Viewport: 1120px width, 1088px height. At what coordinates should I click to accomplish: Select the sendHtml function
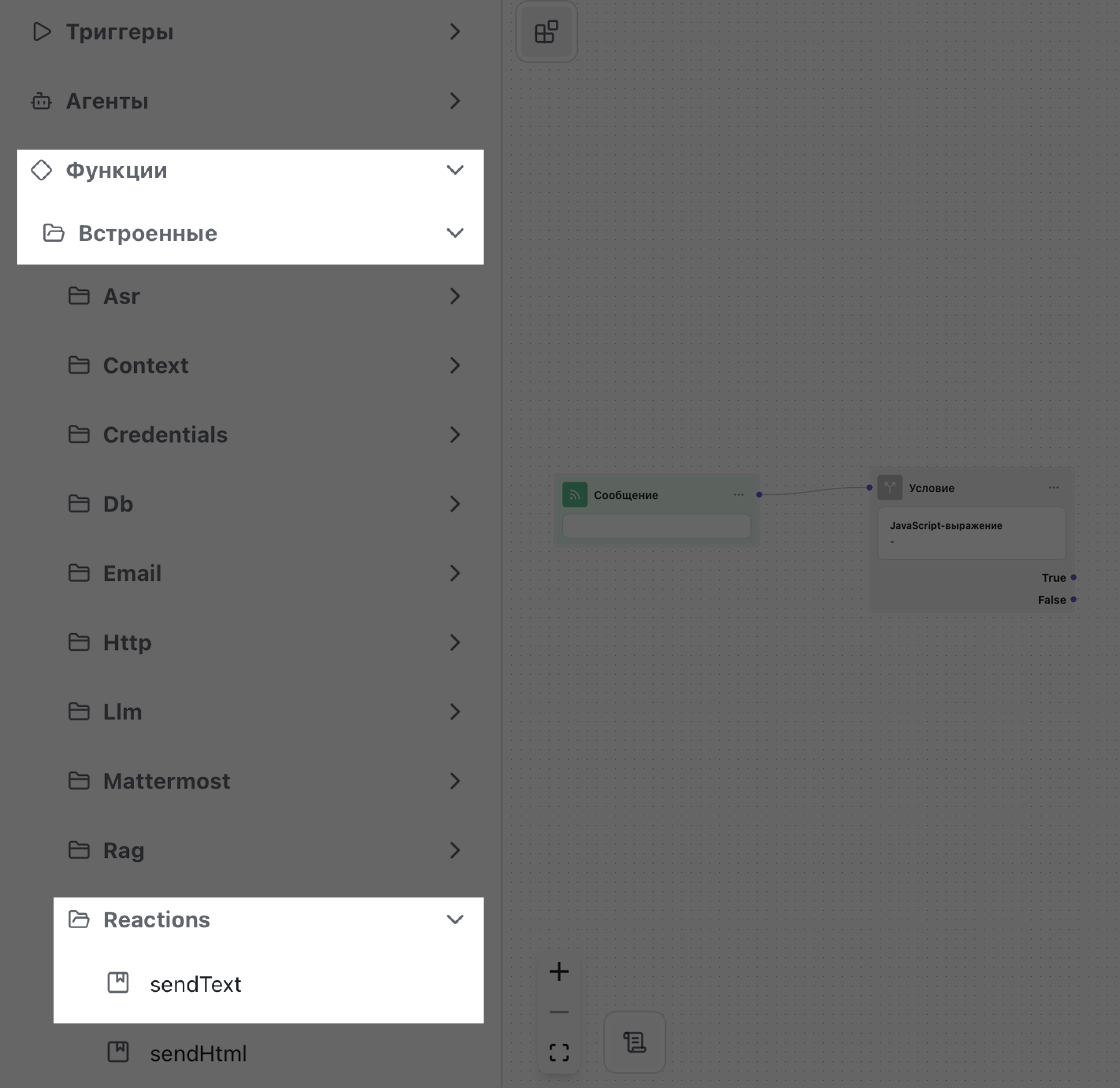pyautogui.click(x=198, y=1054)
